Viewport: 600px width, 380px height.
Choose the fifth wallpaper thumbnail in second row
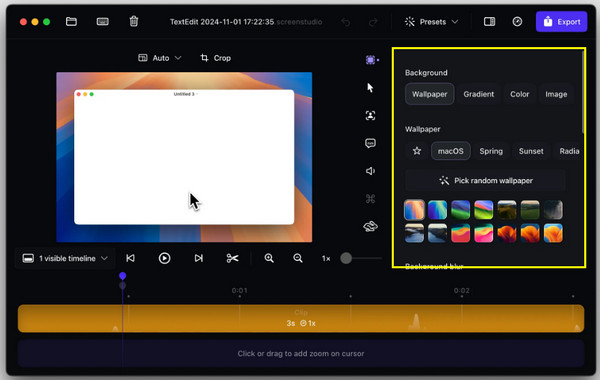pyautogui.click(x=507, y=233)
